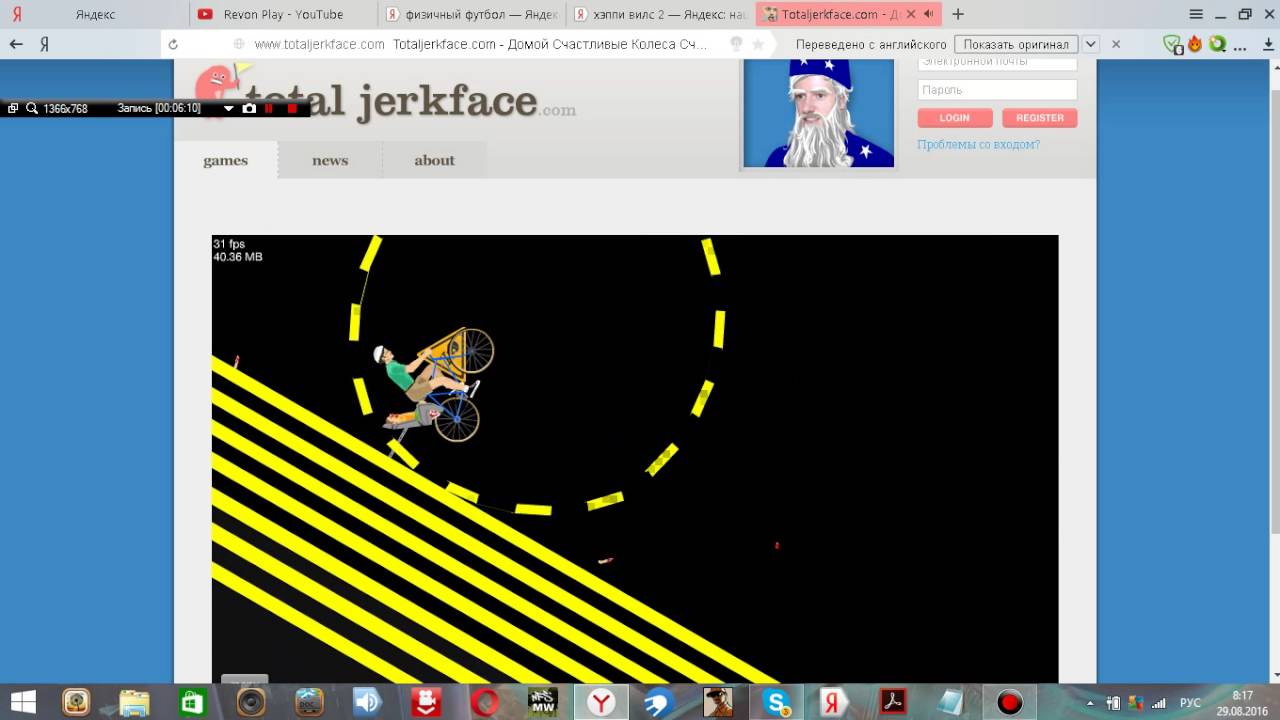Open Adobe Reader taskbar icon

coord(892,702)
